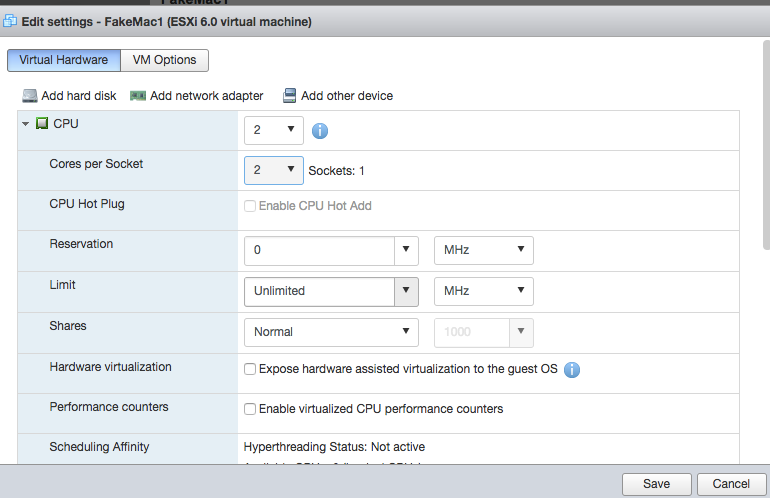Open the CPU count dropdown

[274, 130]
